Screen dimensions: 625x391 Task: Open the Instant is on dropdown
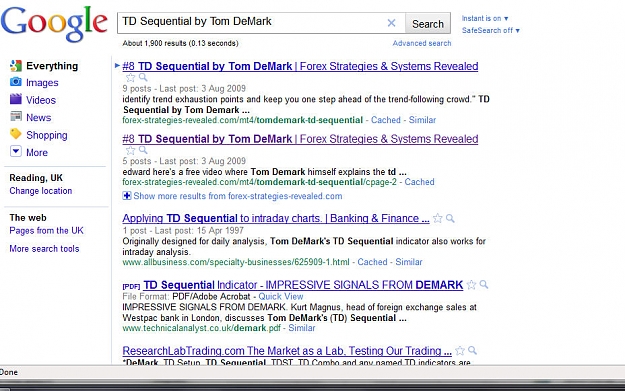click(x=485, y=18)
